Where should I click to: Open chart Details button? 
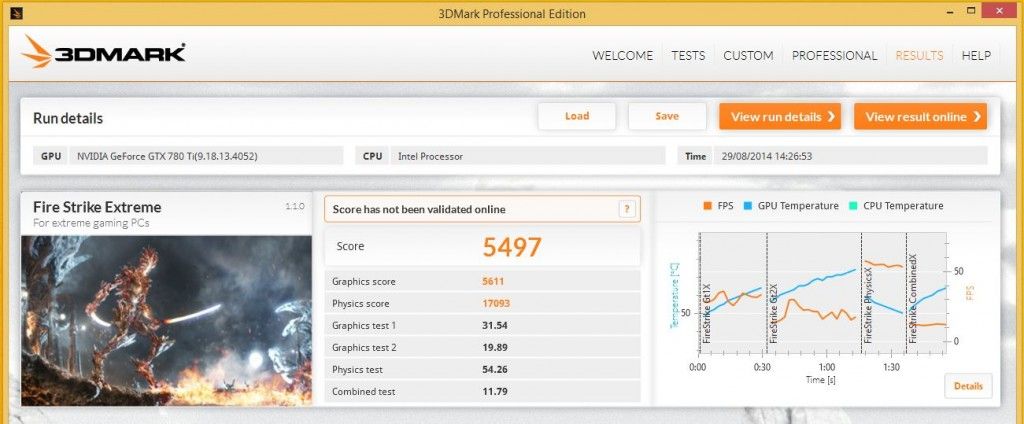968,386
